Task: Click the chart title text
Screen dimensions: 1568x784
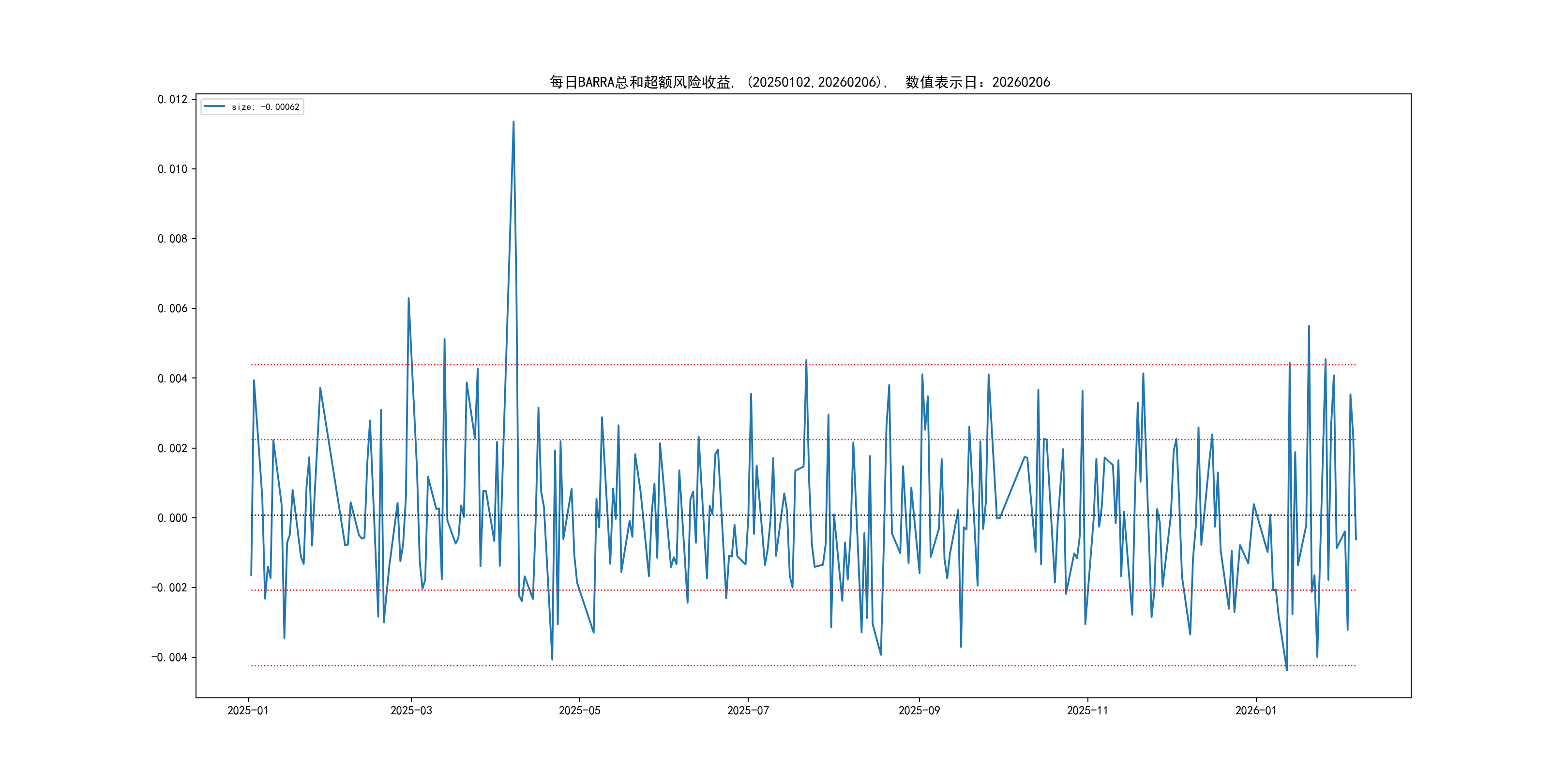Action: coord(799,82)
